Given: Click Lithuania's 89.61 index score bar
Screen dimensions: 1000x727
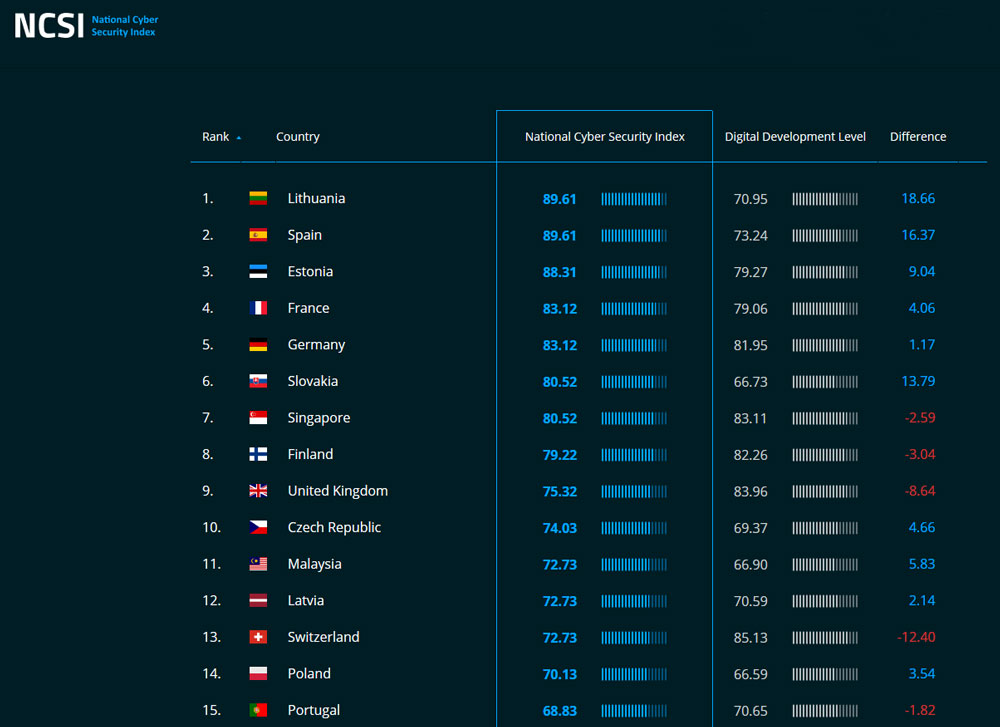Looking at the screenshot, I should [x=634, y=199].
